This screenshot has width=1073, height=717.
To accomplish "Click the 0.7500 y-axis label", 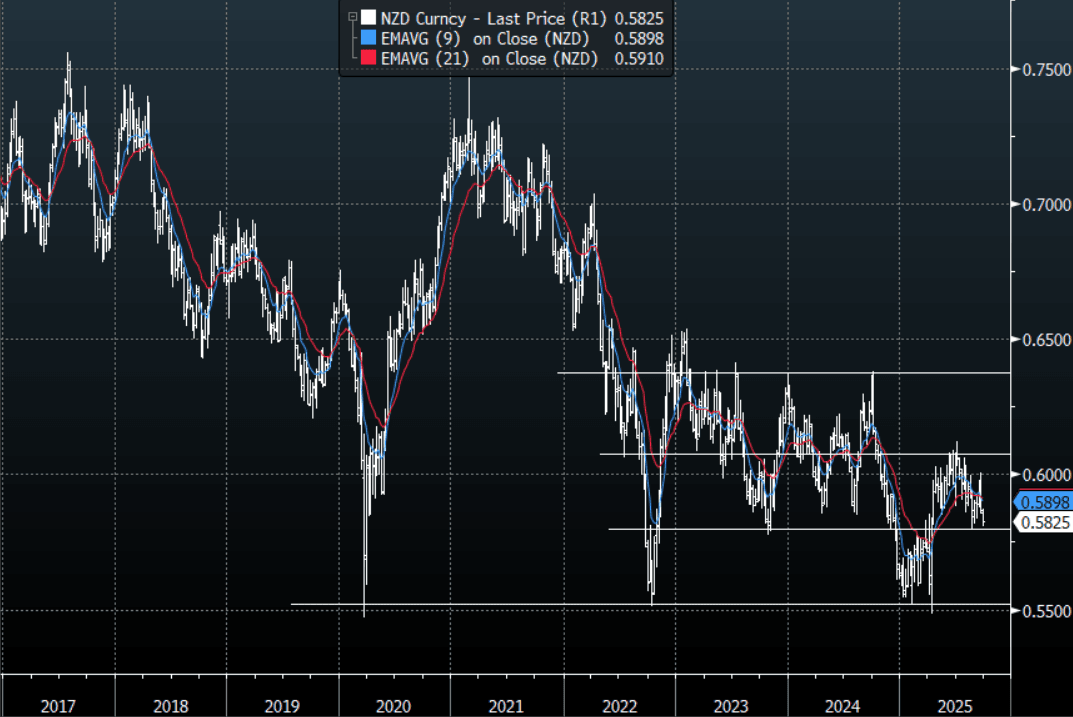I will tap(1046, 70).
